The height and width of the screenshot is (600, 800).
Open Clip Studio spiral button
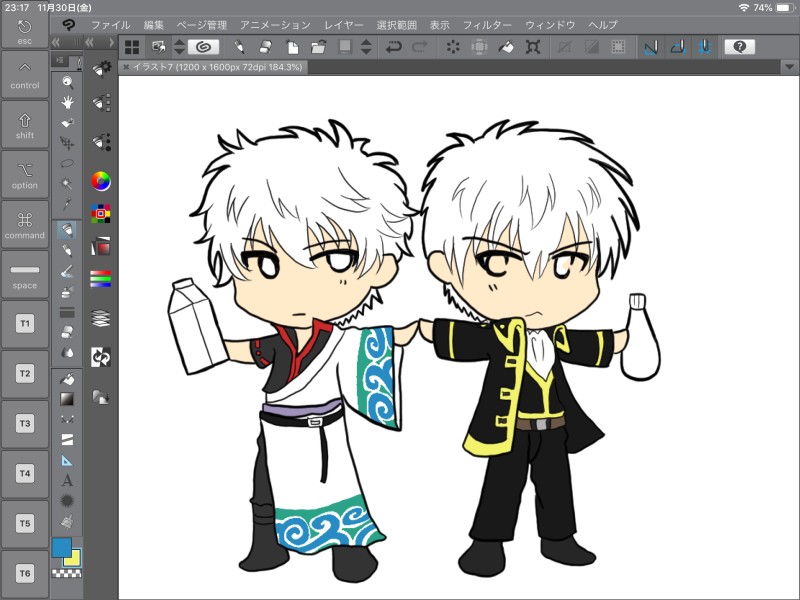[204, 47]
